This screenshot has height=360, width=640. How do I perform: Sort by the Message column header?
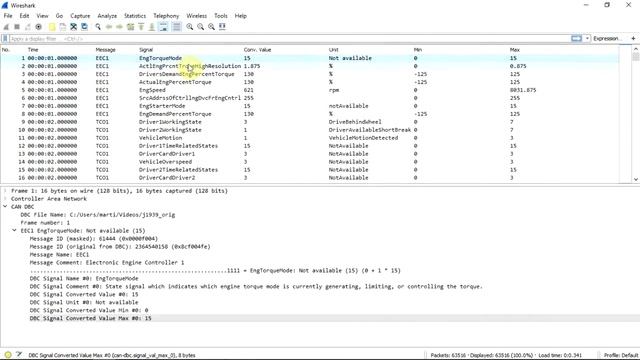point(105,50)
